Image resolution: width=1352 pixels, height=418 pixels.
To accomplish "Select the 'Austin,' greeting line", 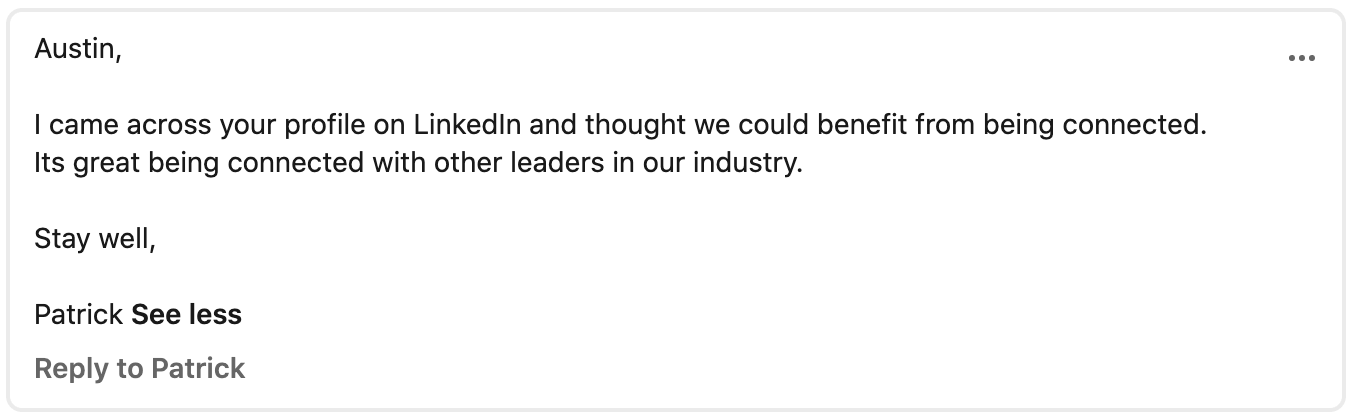I will 78,50.
